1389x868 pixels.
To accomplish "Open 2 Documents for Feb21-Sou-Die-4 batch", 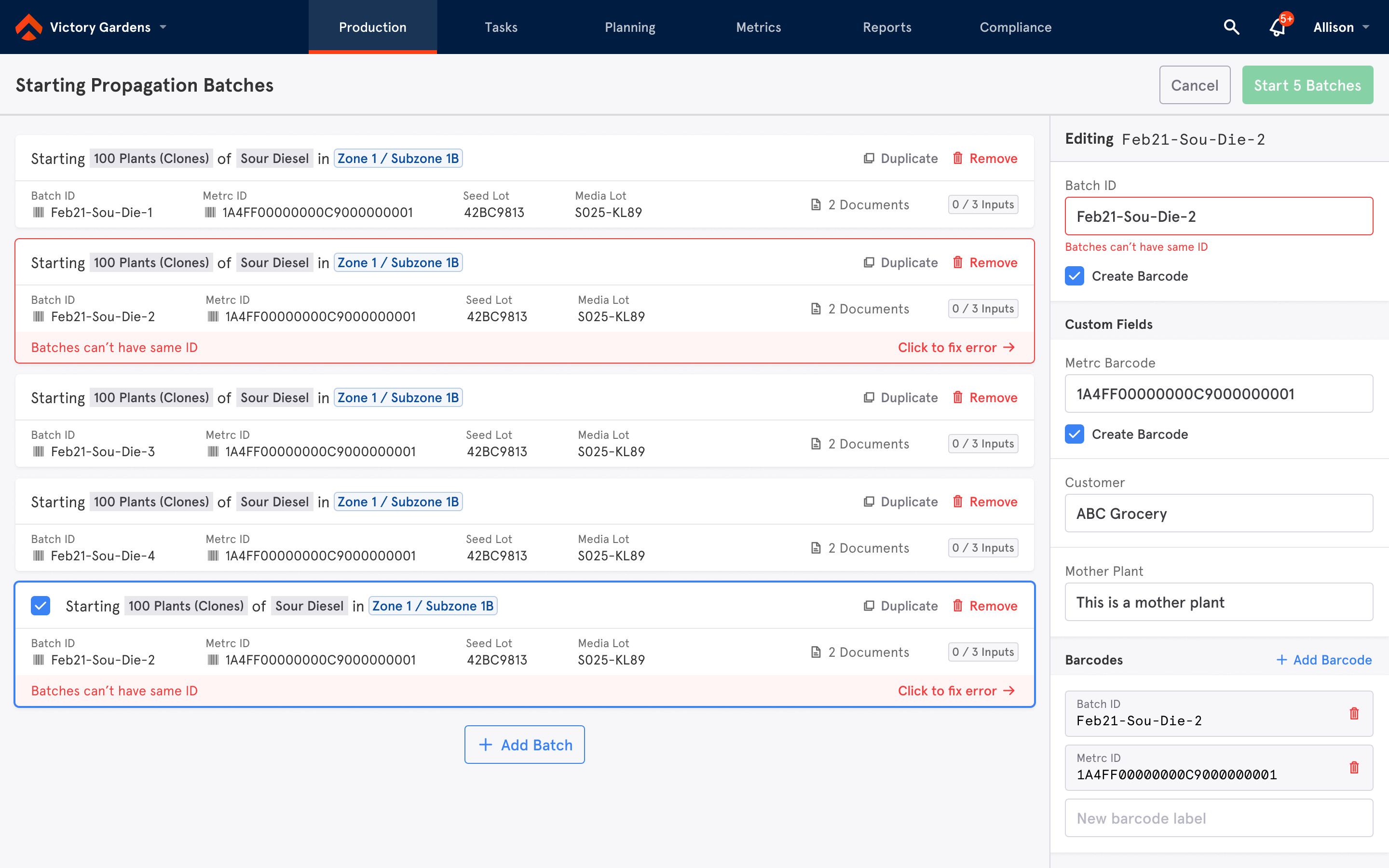I will (860, 548).
